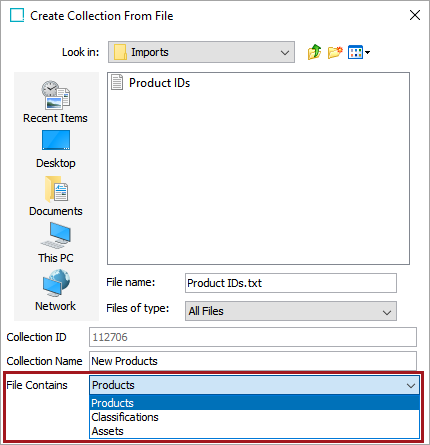430x445 pixels.
Task: Click the dialog title bar icon
Action: [17, 15]
